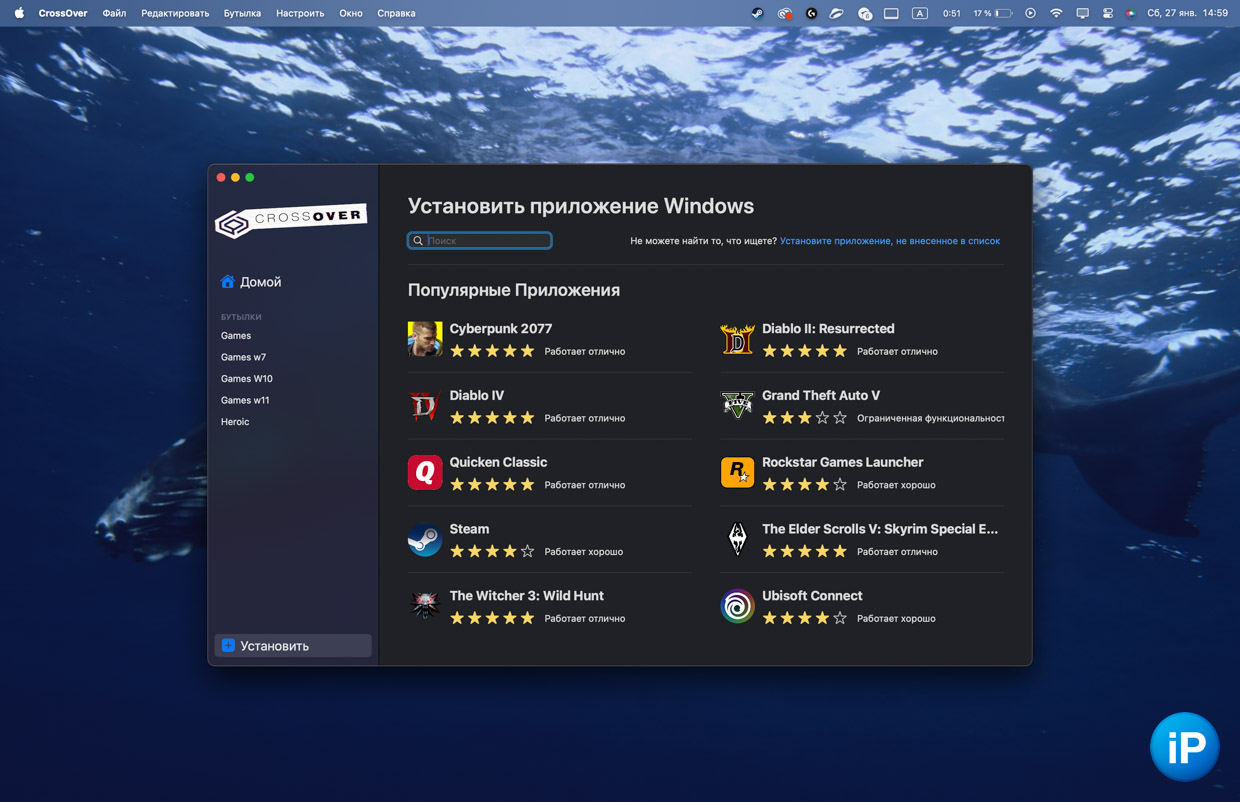Select the Games W10 bottle
Image resolution: width=1240 pixels, height=802 pixels.
point(247,379)
